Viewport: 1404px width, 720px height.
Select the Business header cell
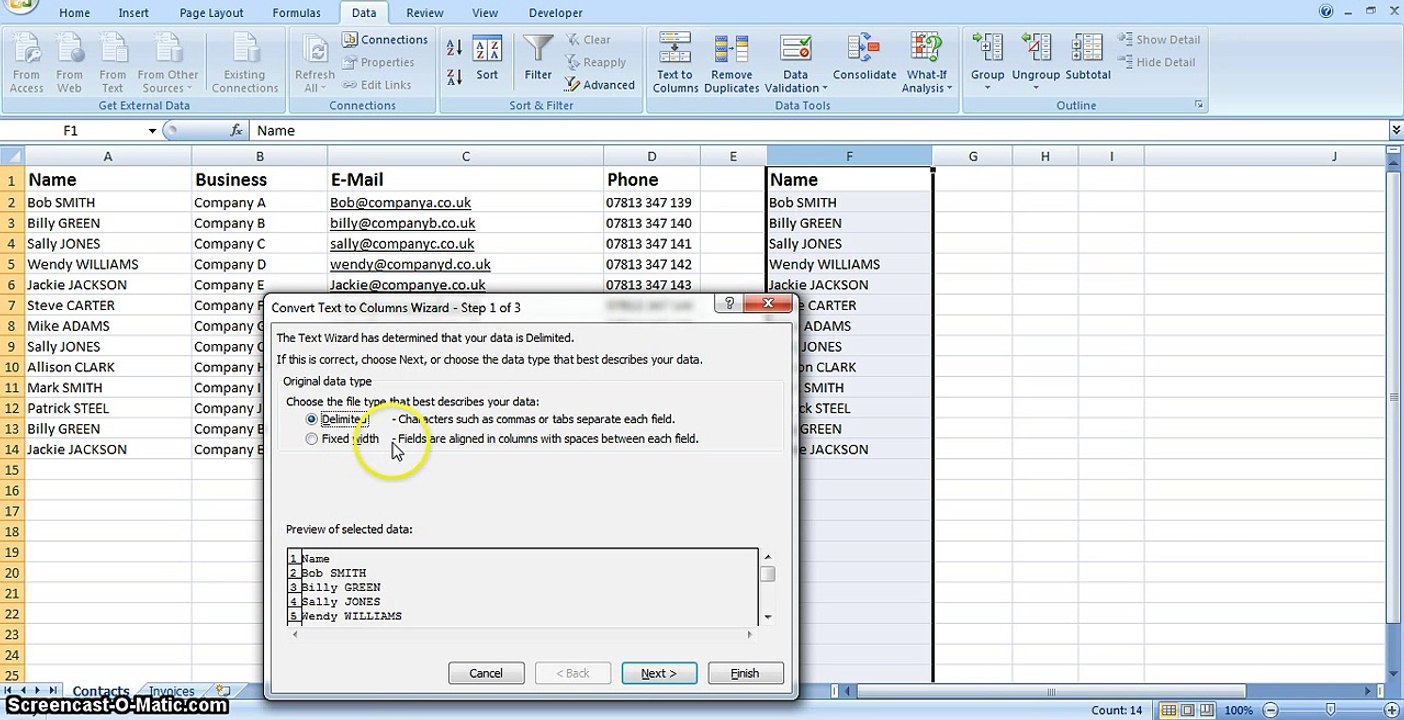tap(259, 179)
